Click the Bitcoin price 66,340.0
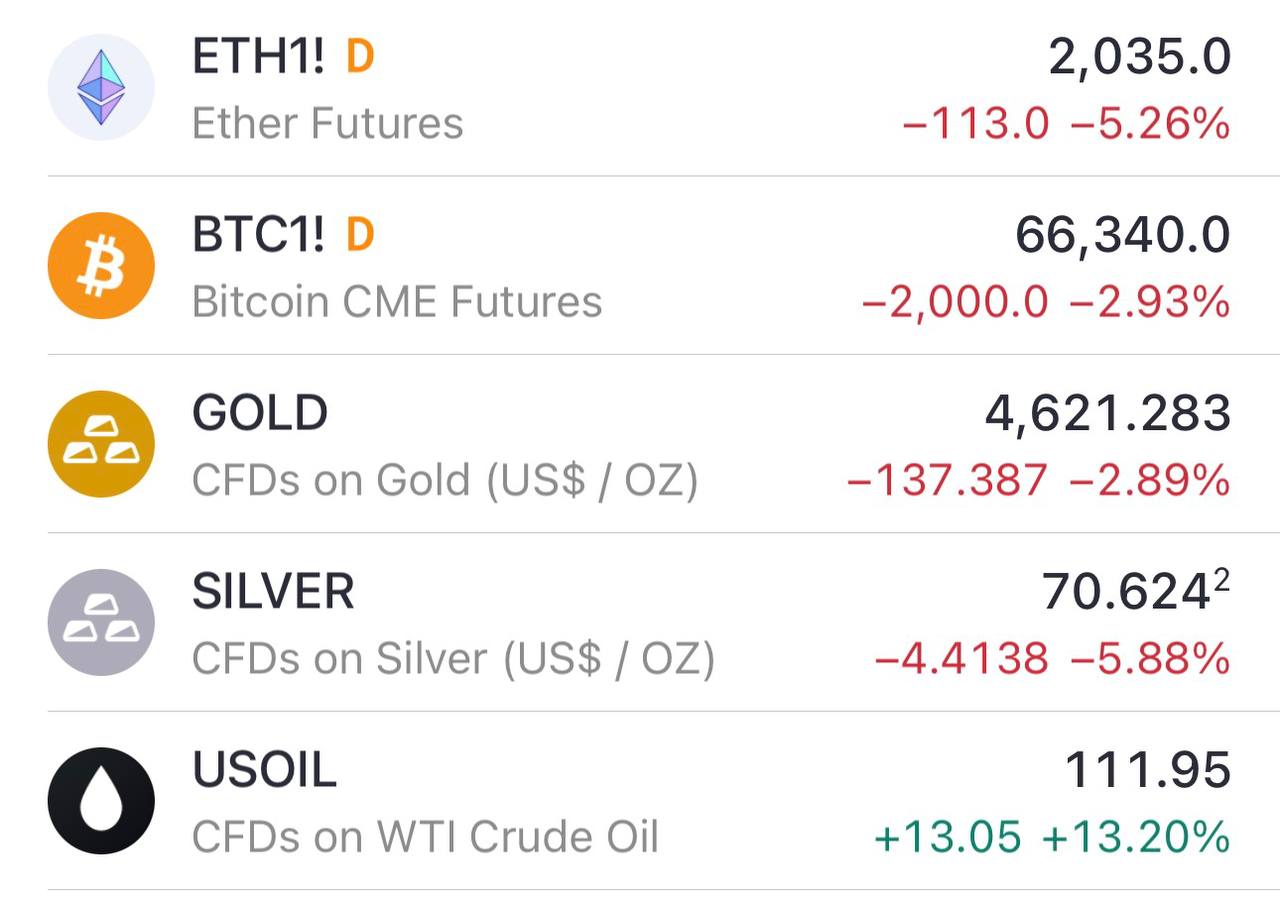Screen dimensions: 1280x898 click(x=1122, y=236)
